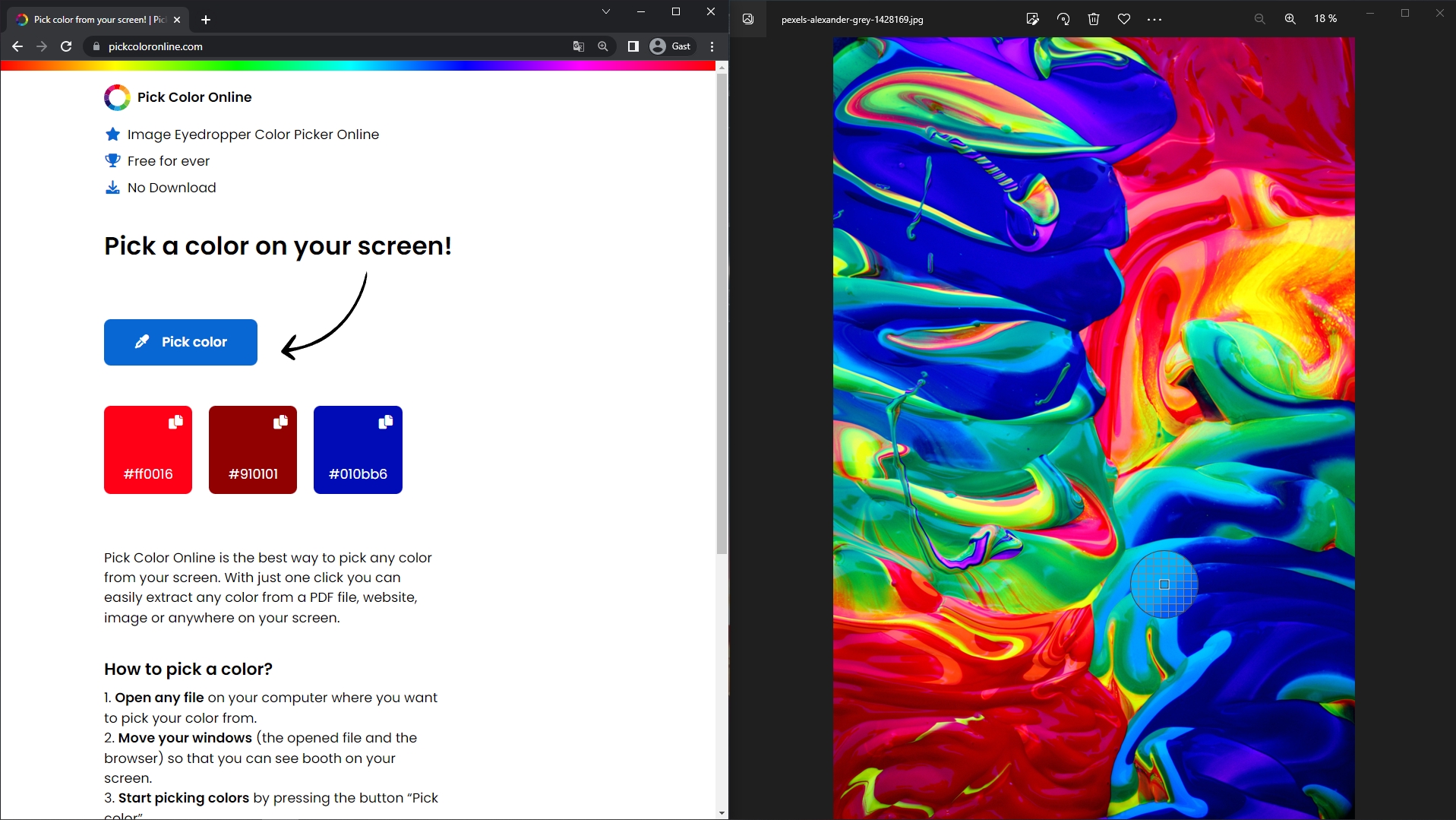Zoom into the image with the magnifier plus

click(x=1289, y=18)
